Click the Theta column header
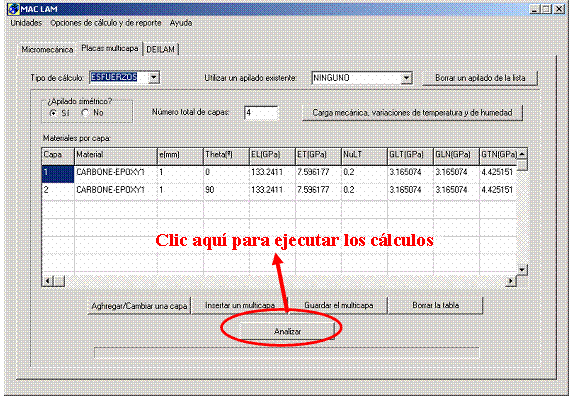The width and height of the screenshot is (576, 397). [226, 155]
